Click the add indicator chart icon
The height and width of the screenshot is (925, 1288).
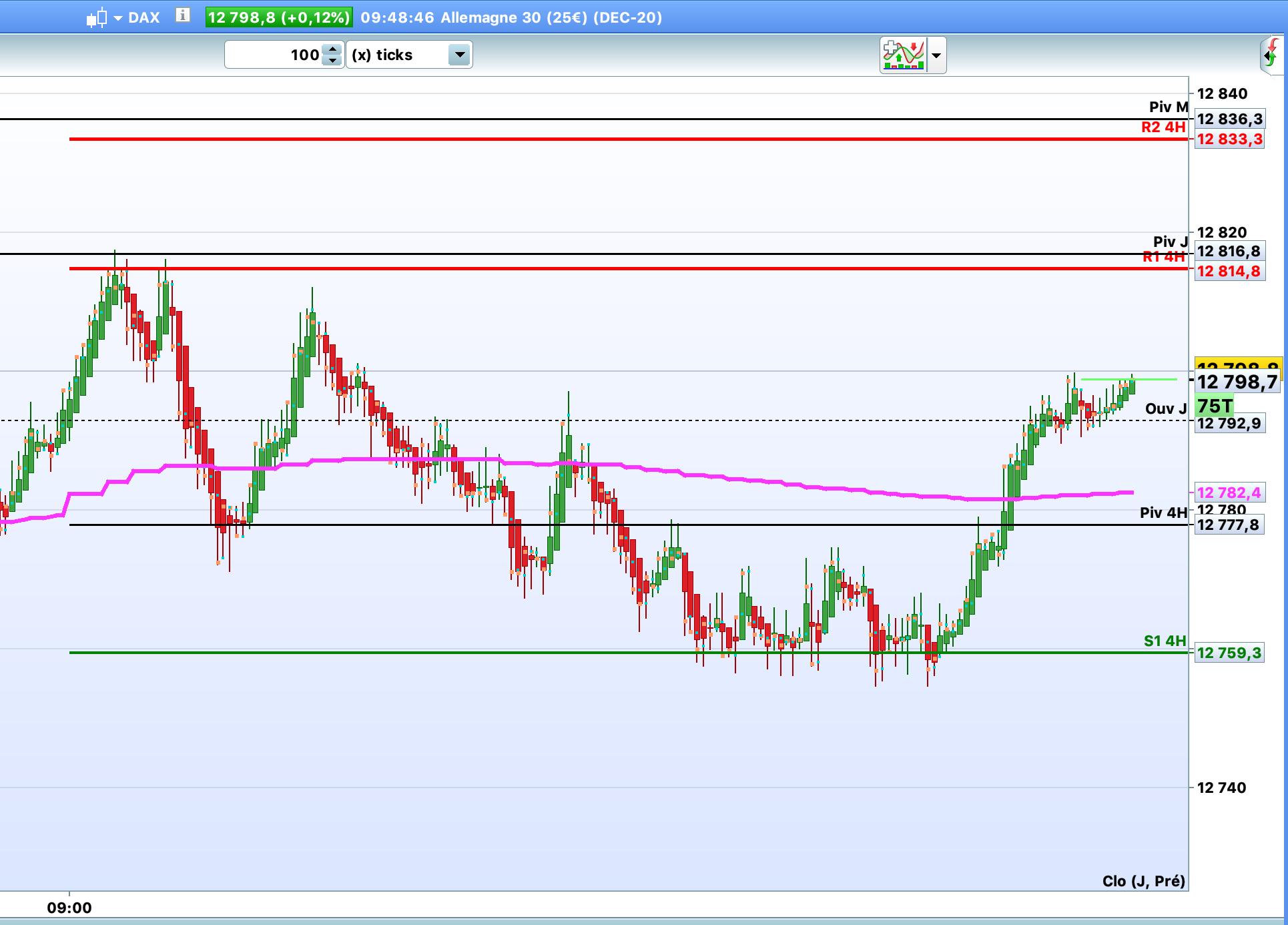coord(904,55)
